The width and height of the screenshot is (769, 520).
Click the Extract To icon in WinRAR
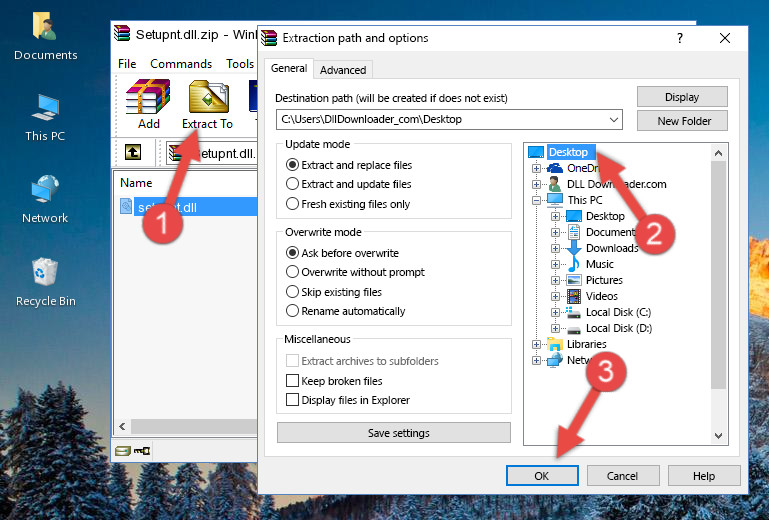[208, 97]
